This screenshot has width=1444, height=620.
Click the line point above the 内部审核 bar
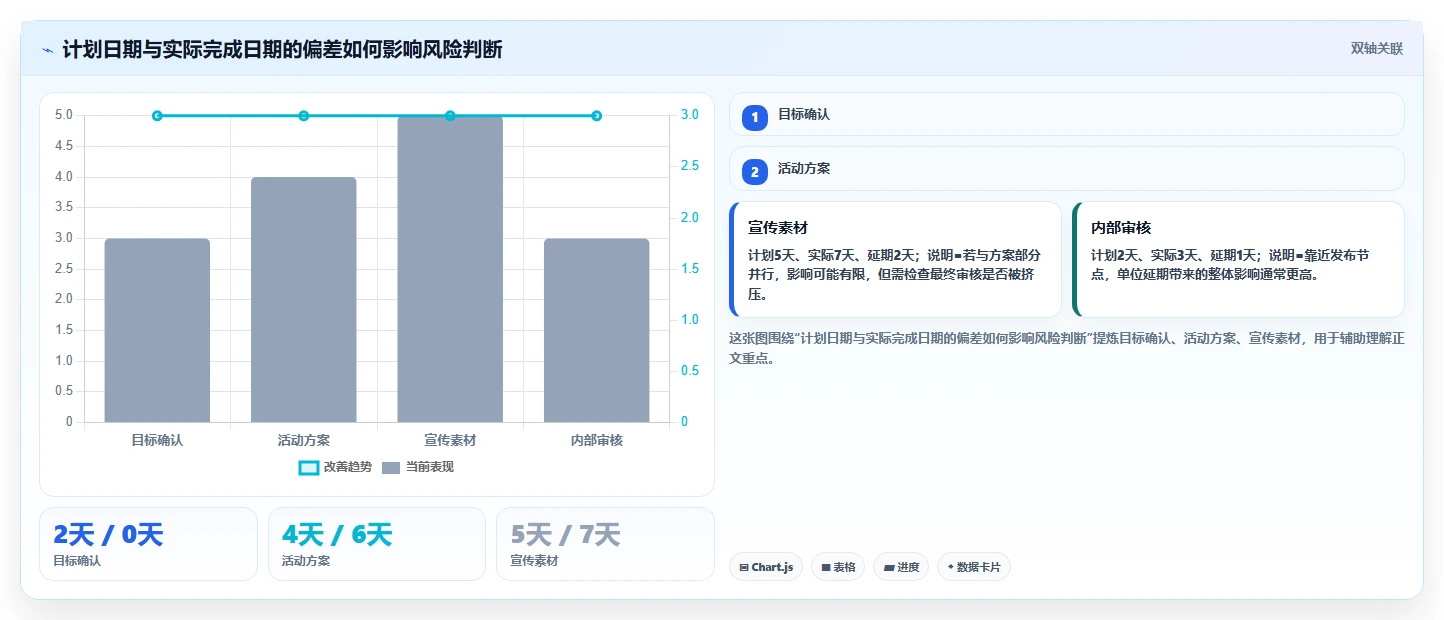pos(597,116)
